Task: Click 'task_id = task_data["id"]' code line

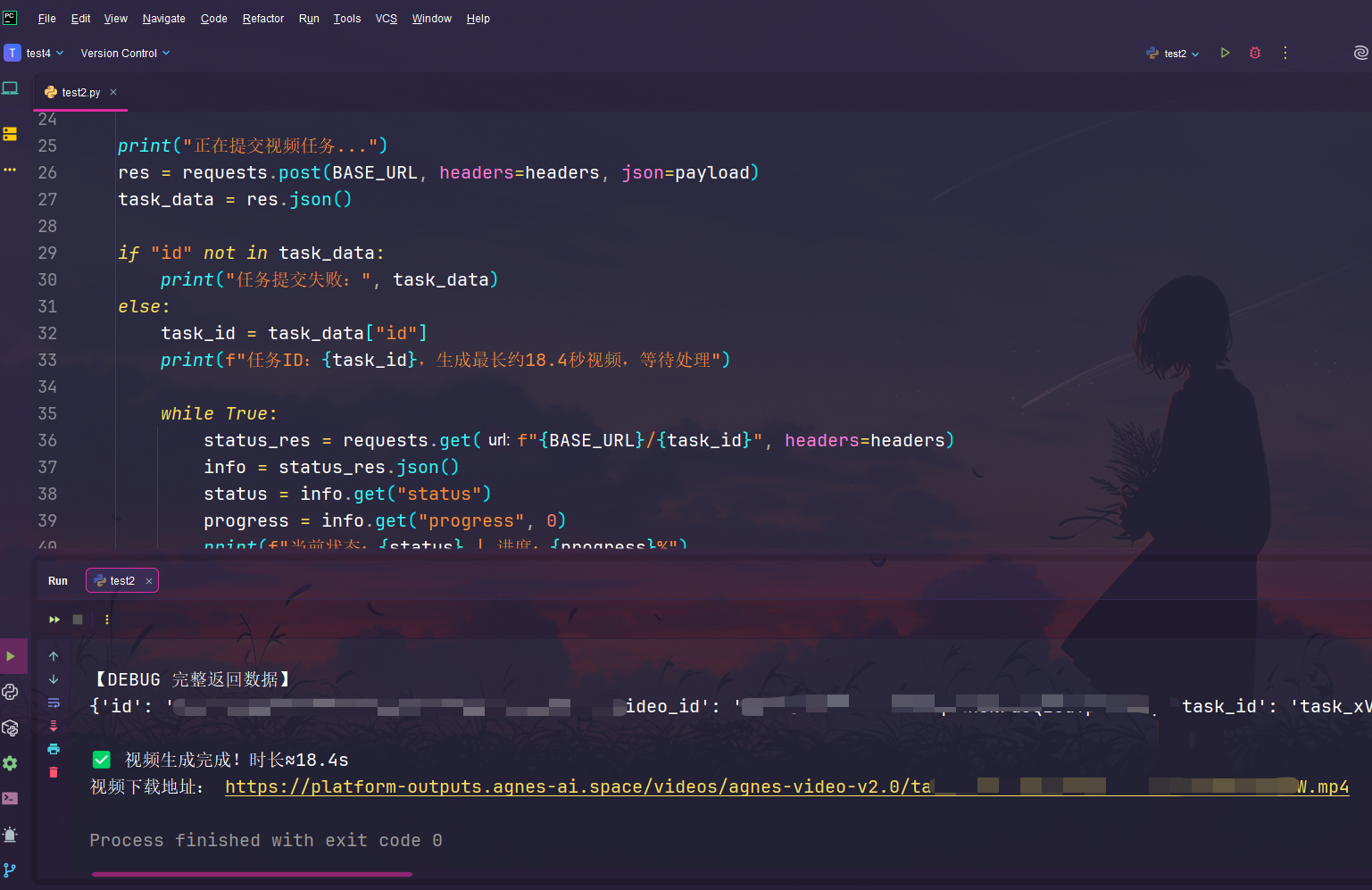Action: [x=294, y=333]
